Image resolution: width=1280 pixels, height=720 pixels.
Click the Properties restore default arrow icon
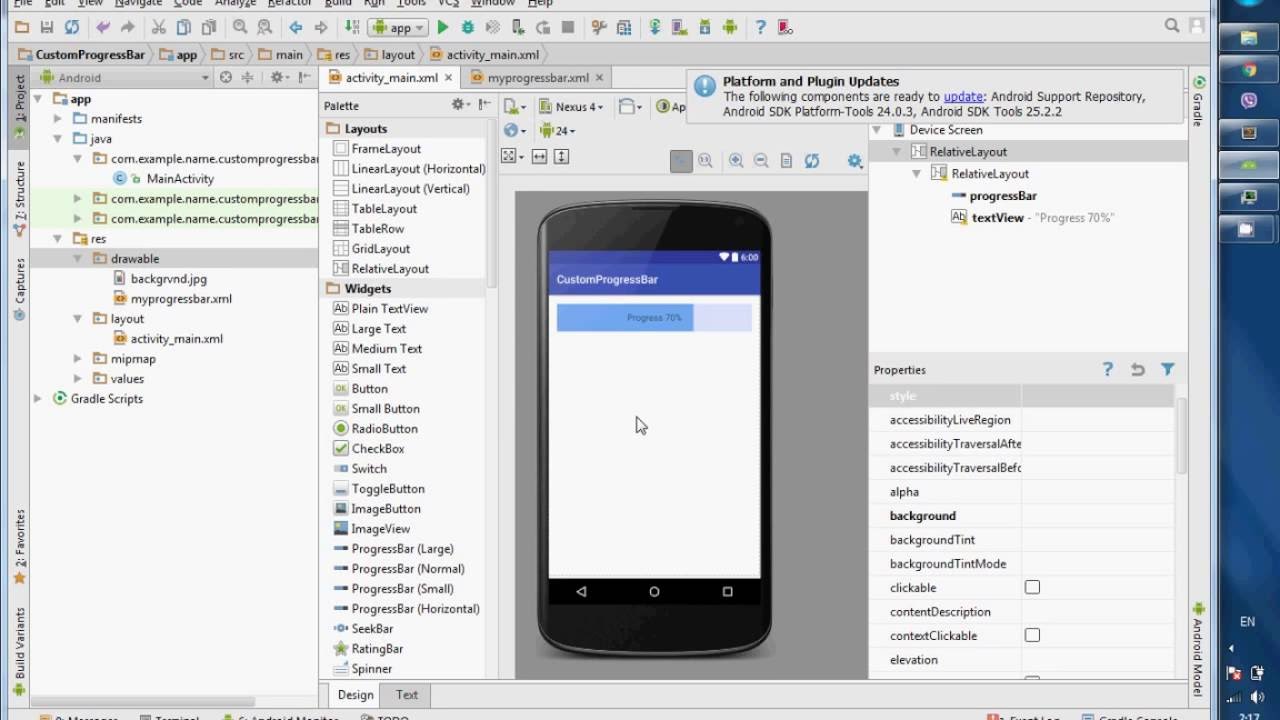tap(1137, 369)
